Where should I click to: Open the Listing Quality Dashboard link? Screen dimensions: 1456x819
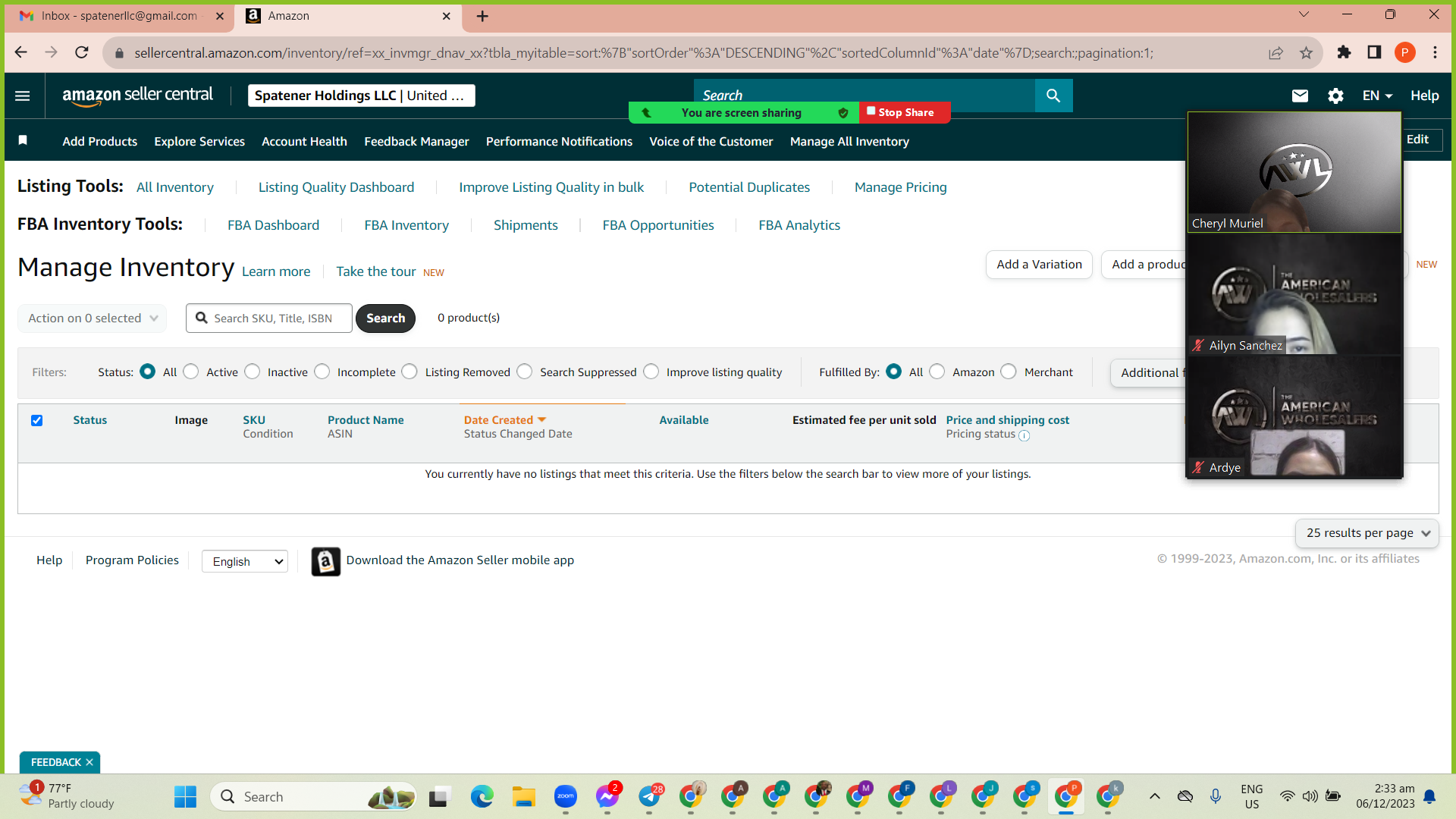[x=336, y=187]
